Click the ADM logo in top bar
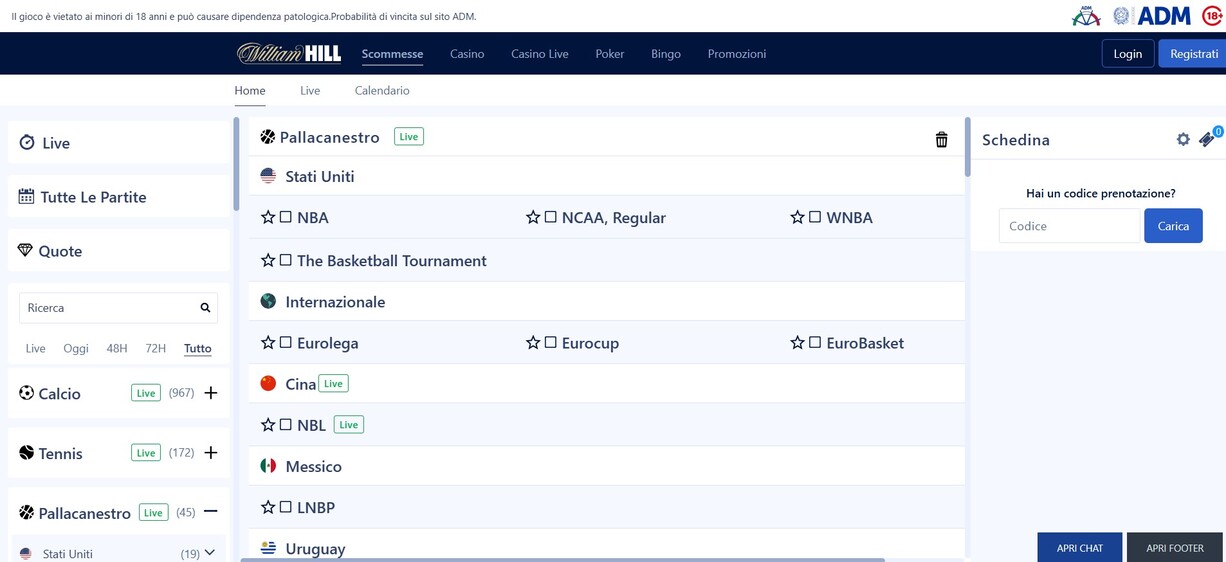Viewport: 1226px width, 562px height. tap(1151, 15)
